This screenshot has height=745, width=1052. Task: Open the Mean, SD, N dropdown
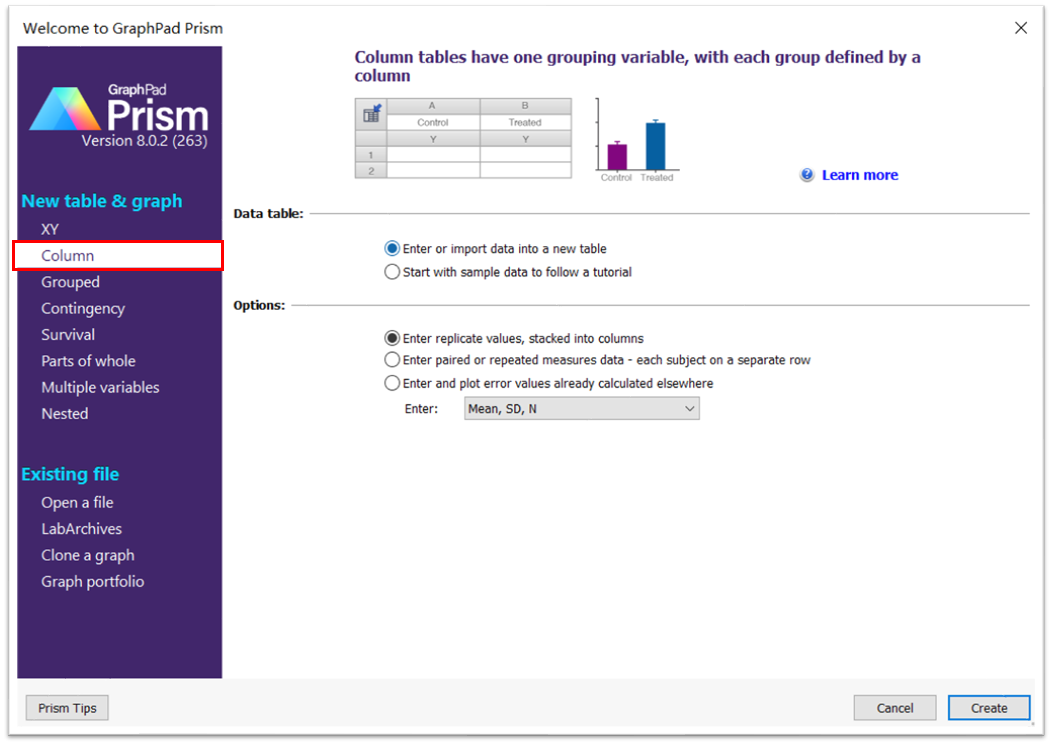[582, 409]
